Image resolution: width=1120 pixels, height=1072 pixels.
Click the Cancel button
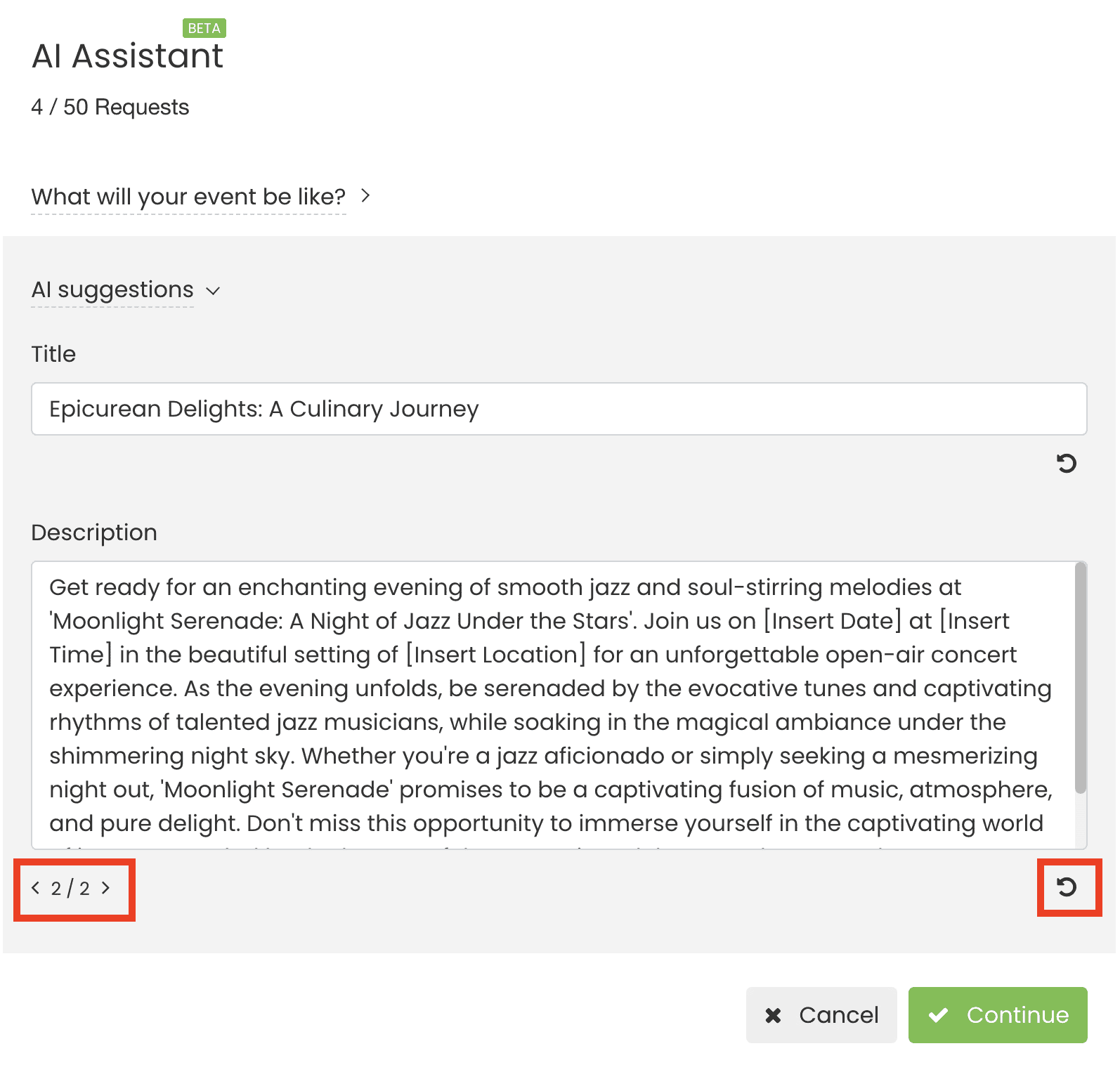821,1015
